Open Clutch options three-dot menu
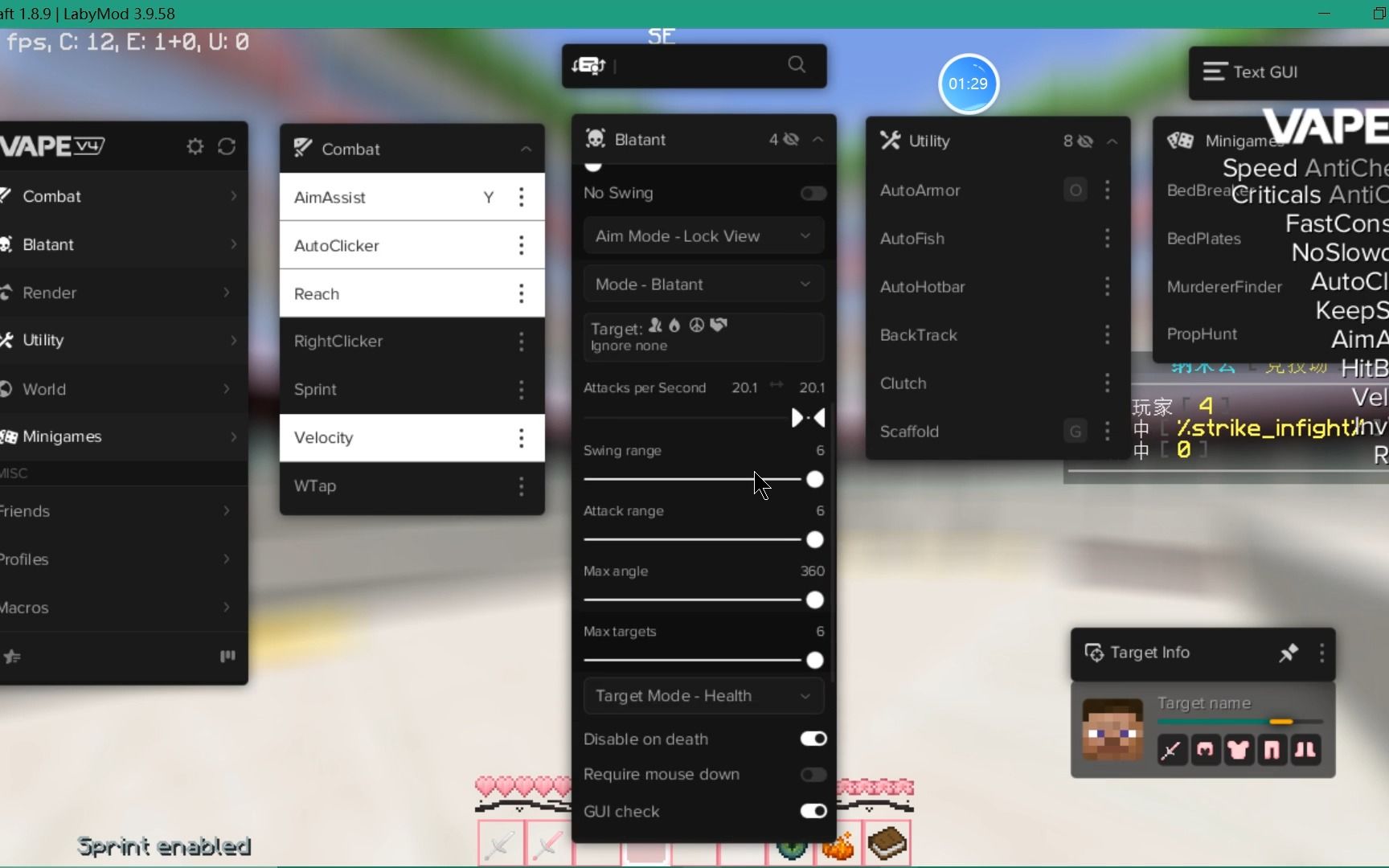The width and height of the screenshot is (1389, 868). (x=1108, y=383)
